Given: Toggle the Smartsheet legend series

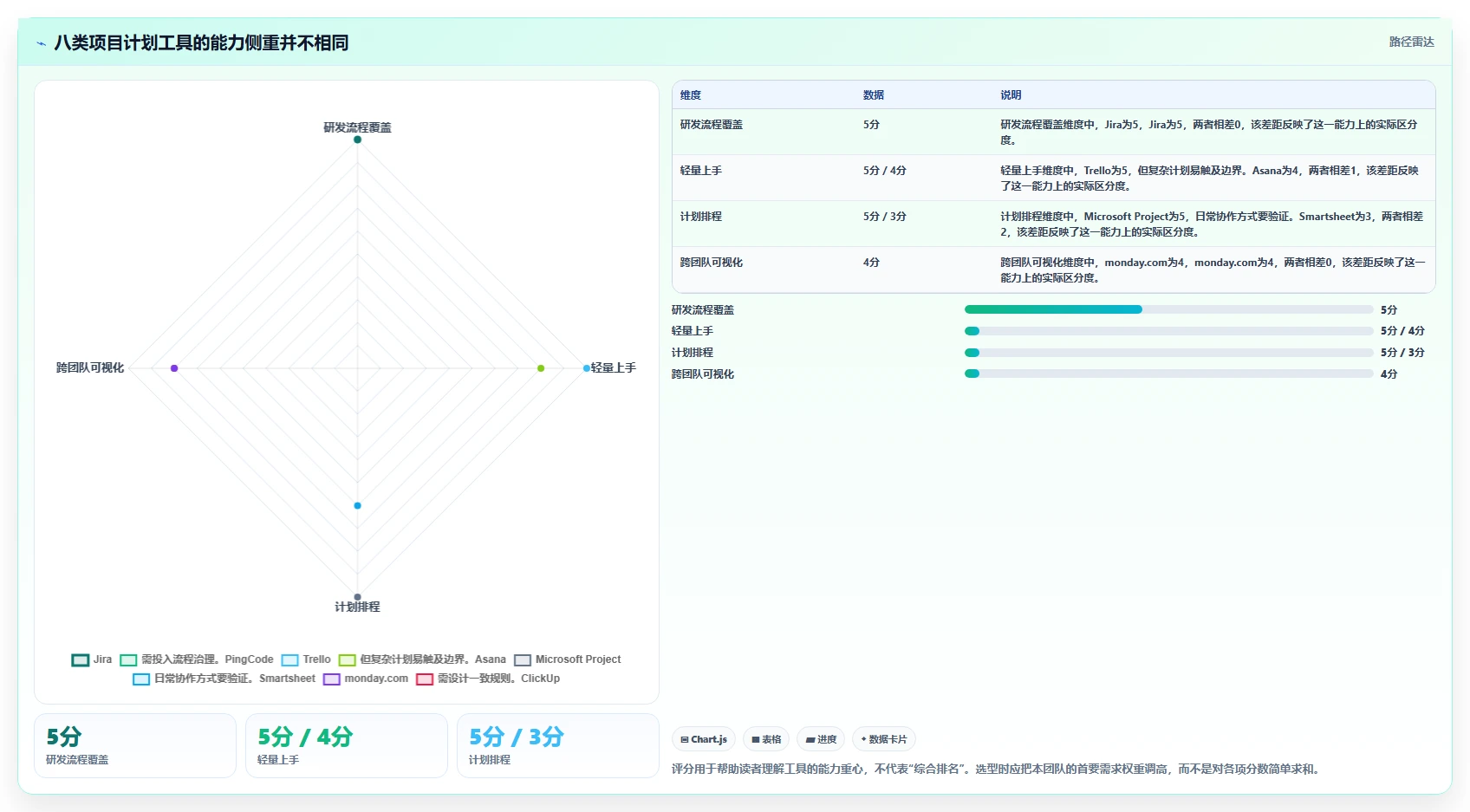Looking at the screenshot, I should (x=224, y=679).
